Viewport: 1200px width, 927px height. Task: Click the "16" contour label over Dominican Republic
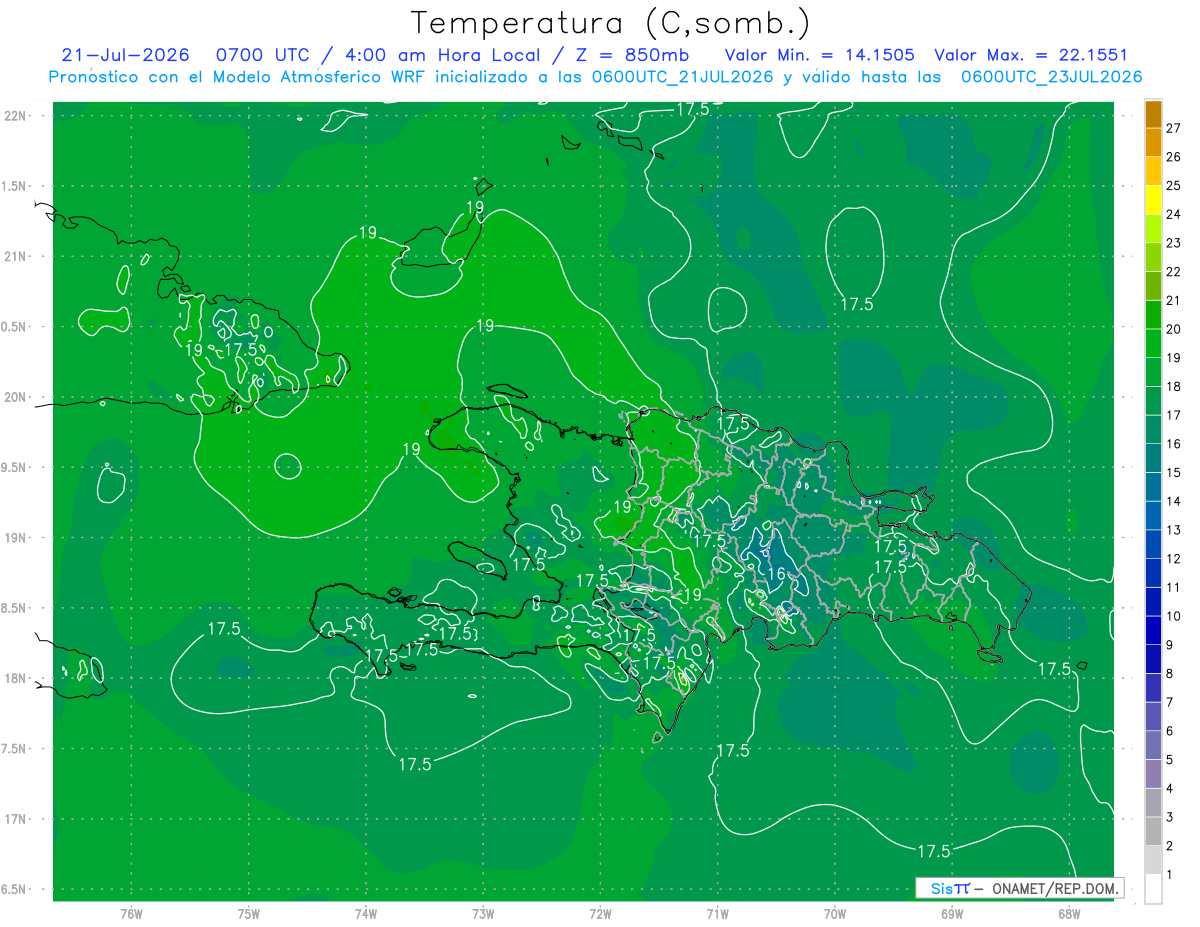[777, 574]
